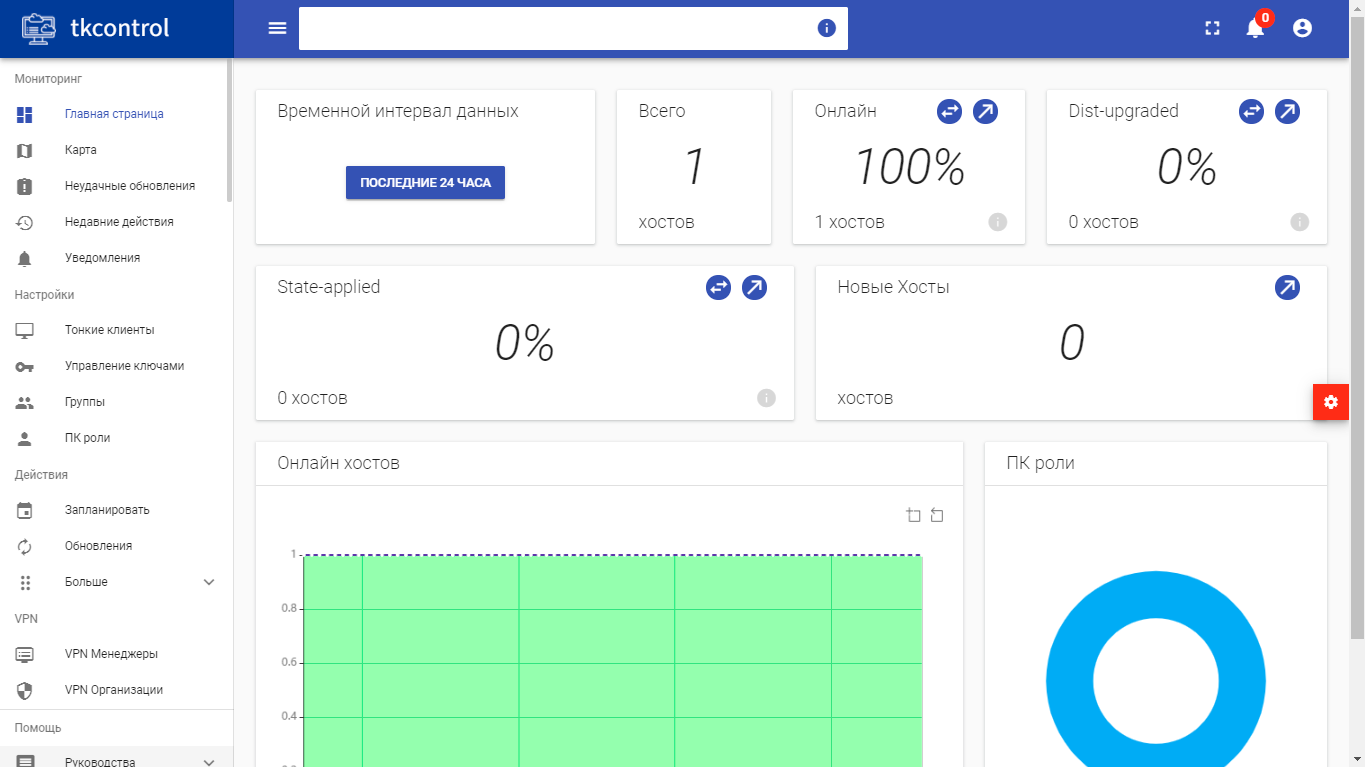Screen dimensions: 1365x767
Task: Toggle fullscreen mode icon in header
Action: 1212,28
